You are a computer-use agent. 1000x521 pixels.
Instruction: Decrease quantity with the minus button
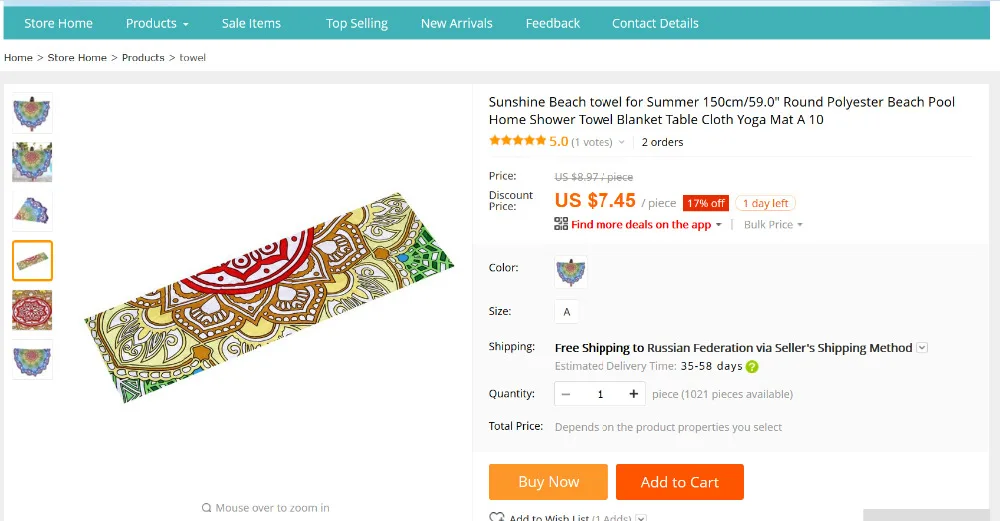coord(566,394)
